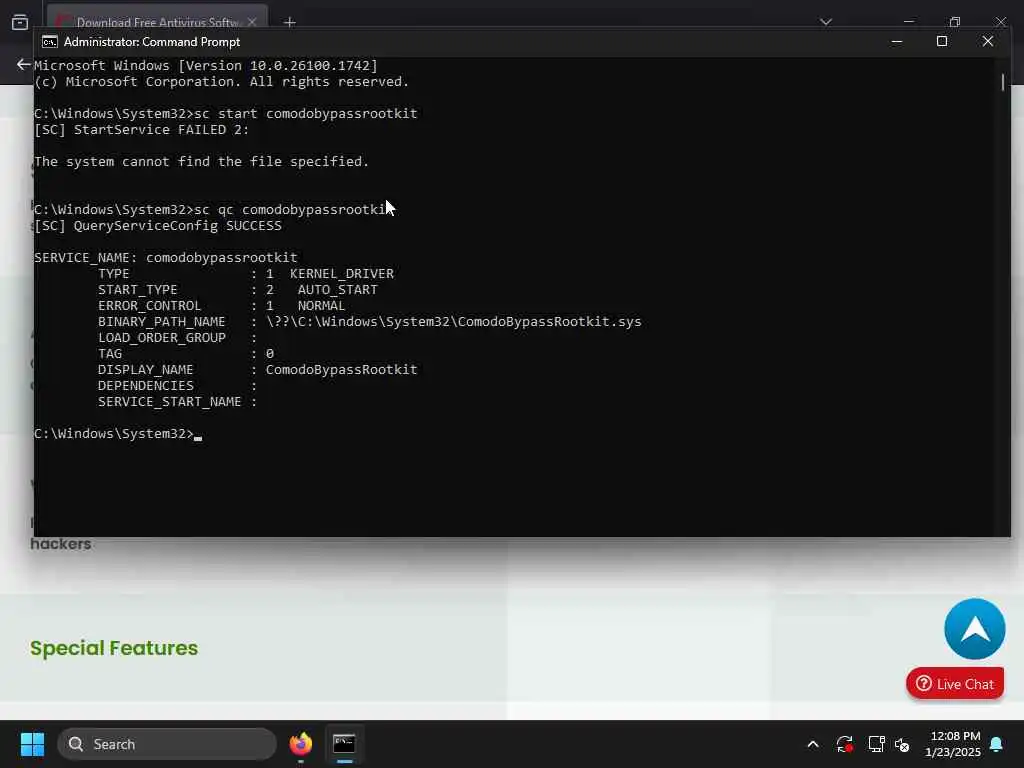
Task: Click the final C:\Windows\System32> prompt
Action: (x=114, y=434)
